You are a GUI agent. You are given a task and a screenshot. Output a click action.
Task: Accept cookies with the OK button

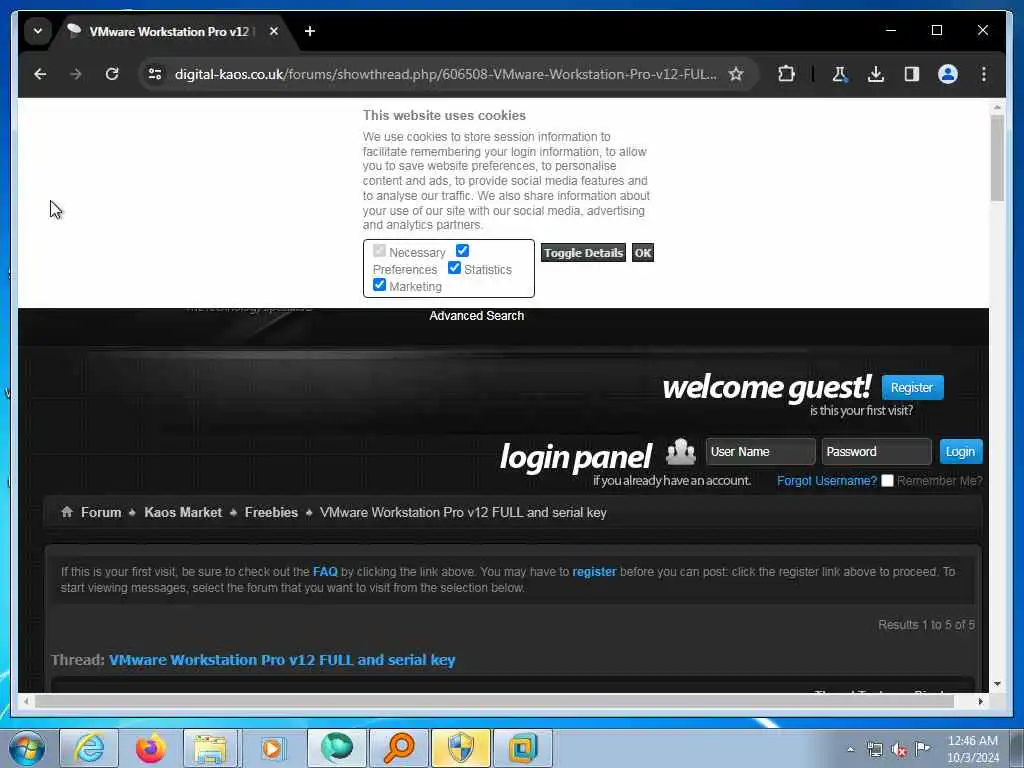pos(643,253)
